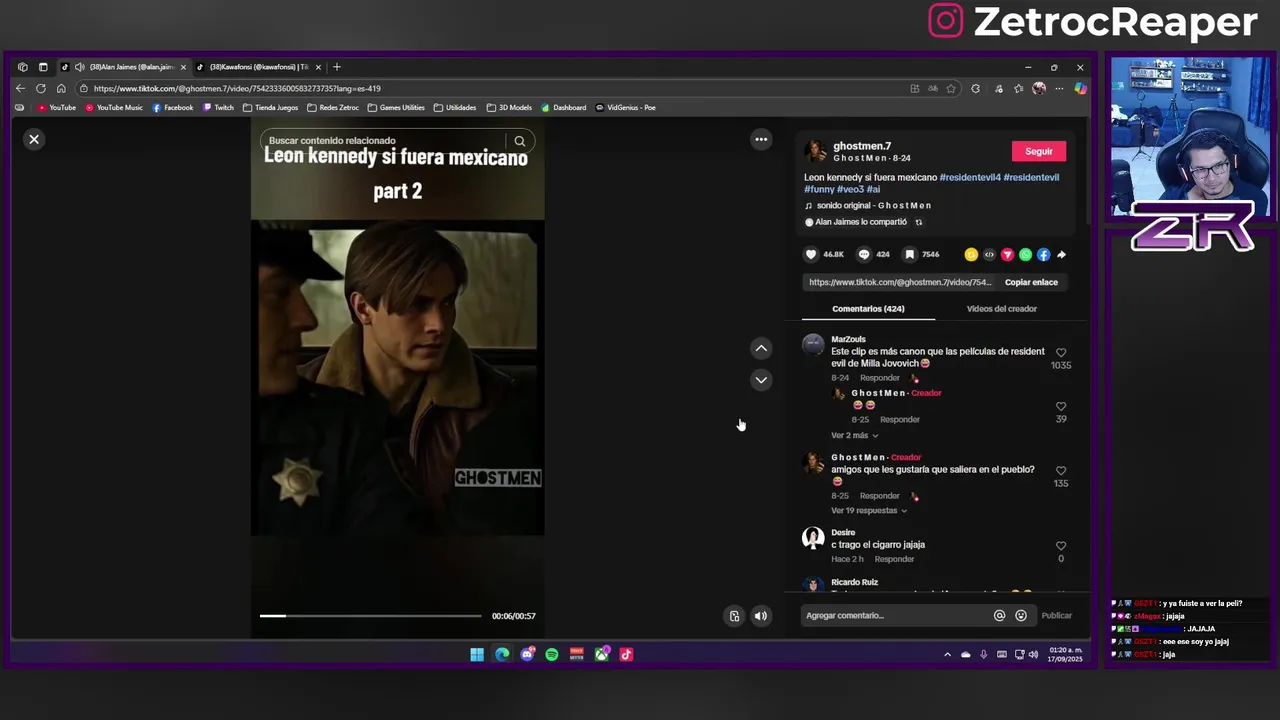Open comments via speech bubble icon

point(864,254)
